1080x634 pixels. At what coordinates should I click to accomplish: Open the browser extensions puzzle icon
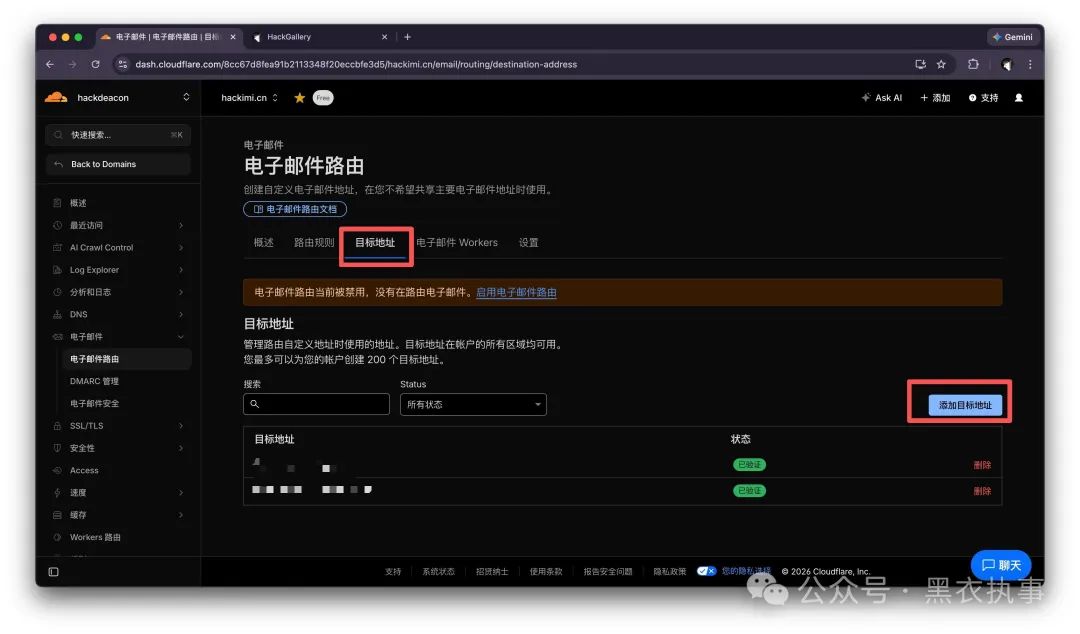click(973, 64)
